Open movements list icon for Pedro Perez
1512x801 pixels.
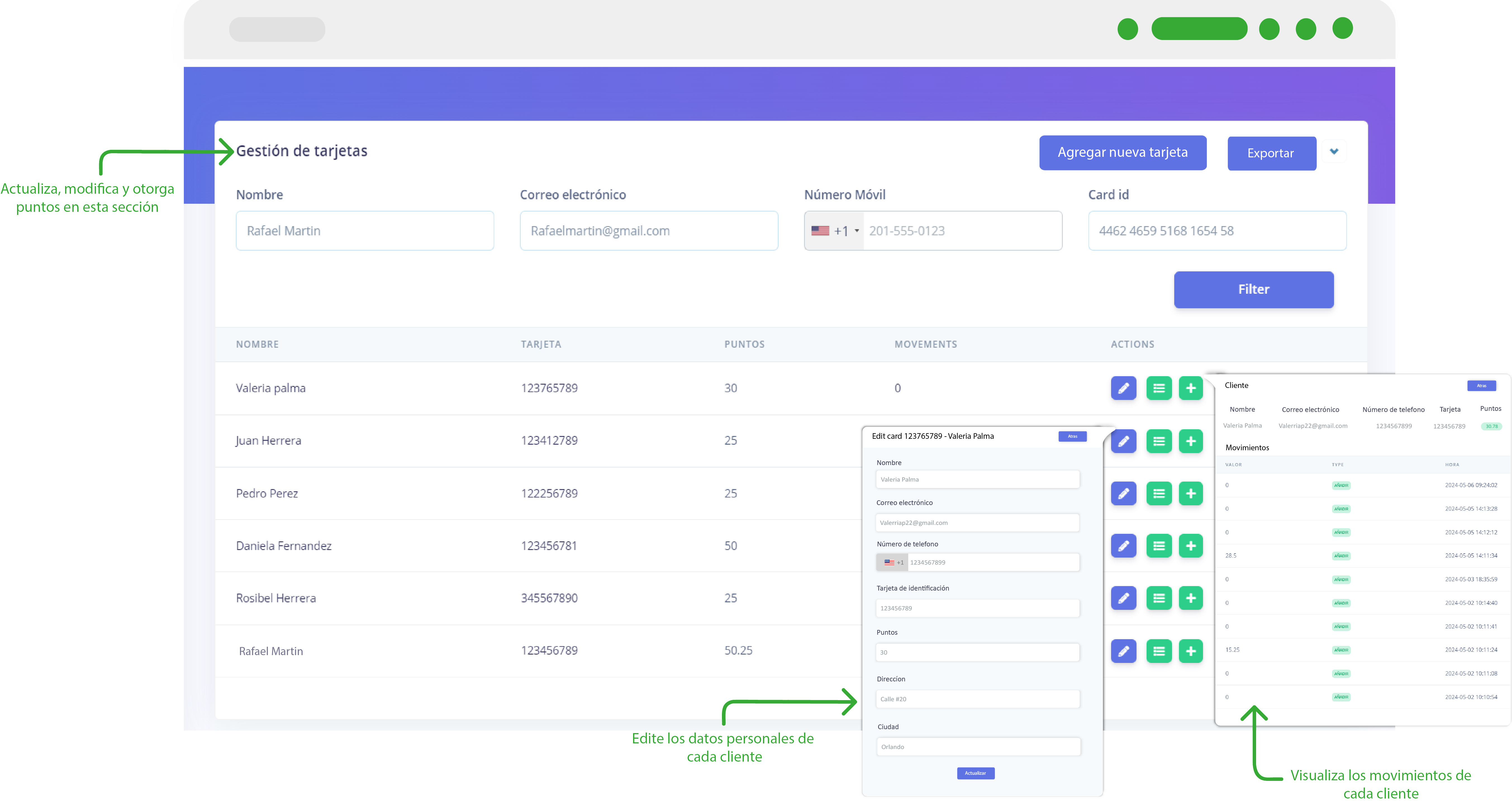click(1159, 493)
